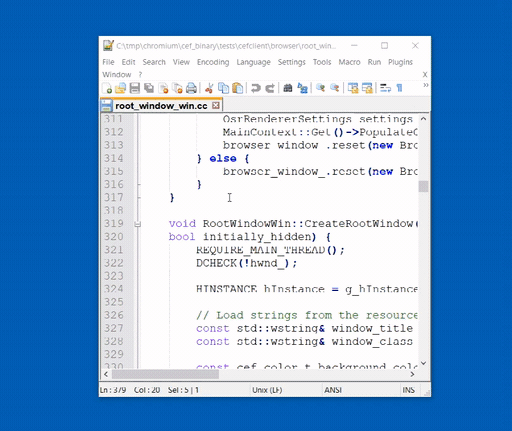
Task: Click the vertical scrollbar down arrow
Action: click(x=423, y=363)
